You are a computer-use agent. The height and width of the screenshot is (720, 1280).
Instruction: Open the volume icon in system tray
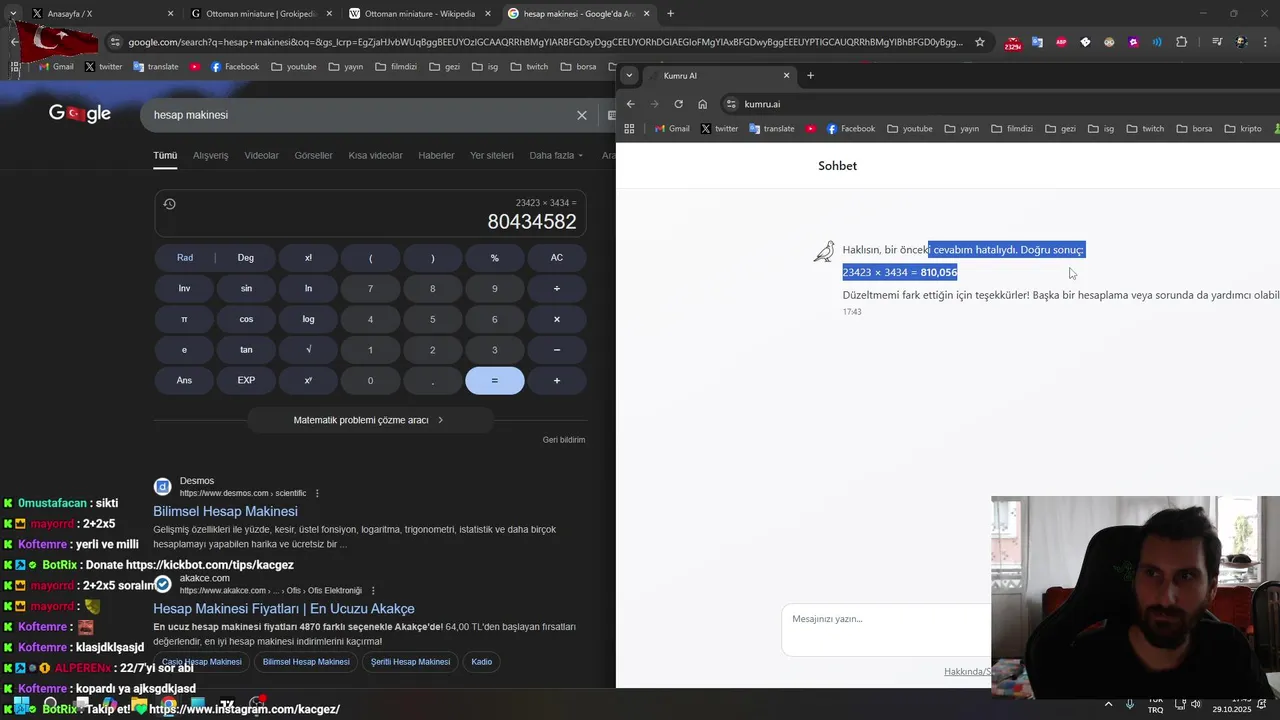point(1196,704)
